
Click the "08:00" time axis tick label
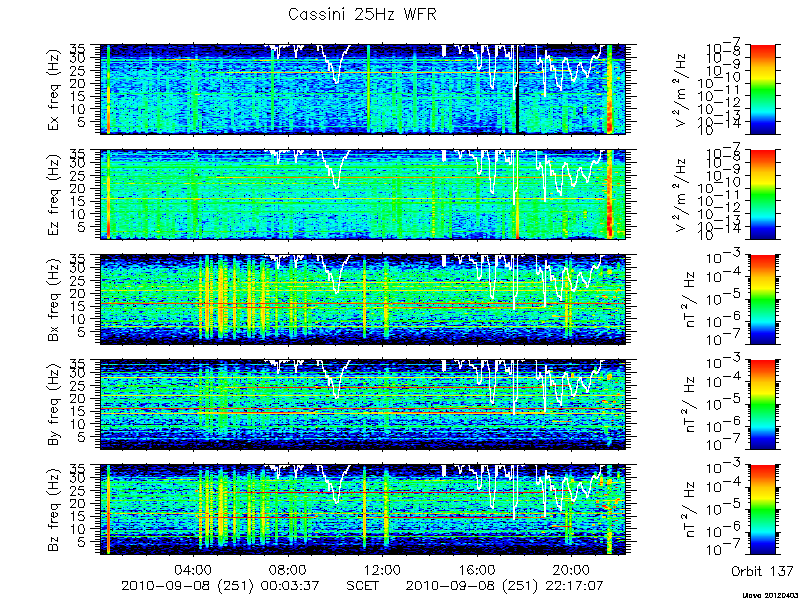288,570
